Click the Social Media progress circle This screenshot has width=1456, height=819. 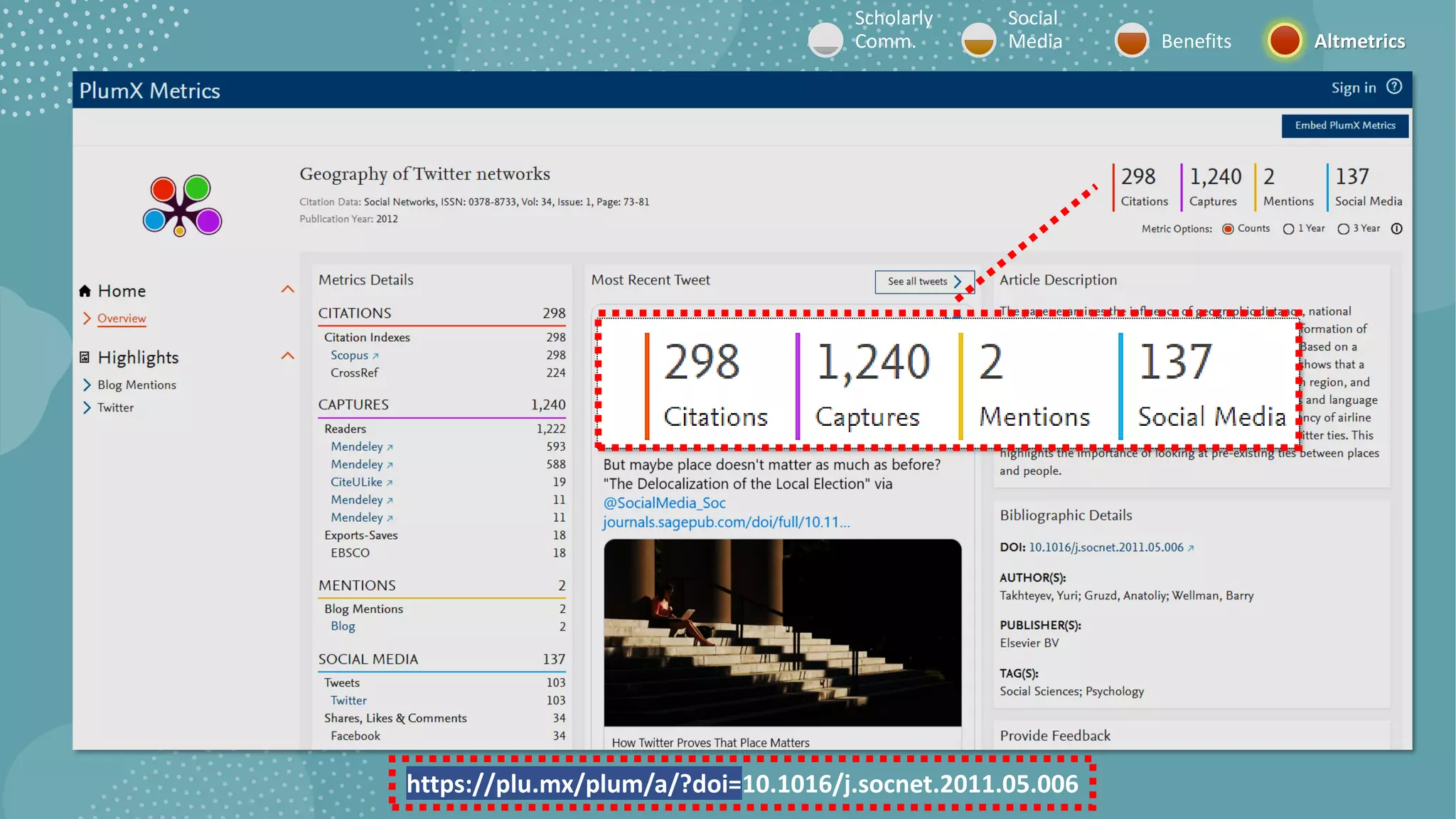tap(979, 41)
